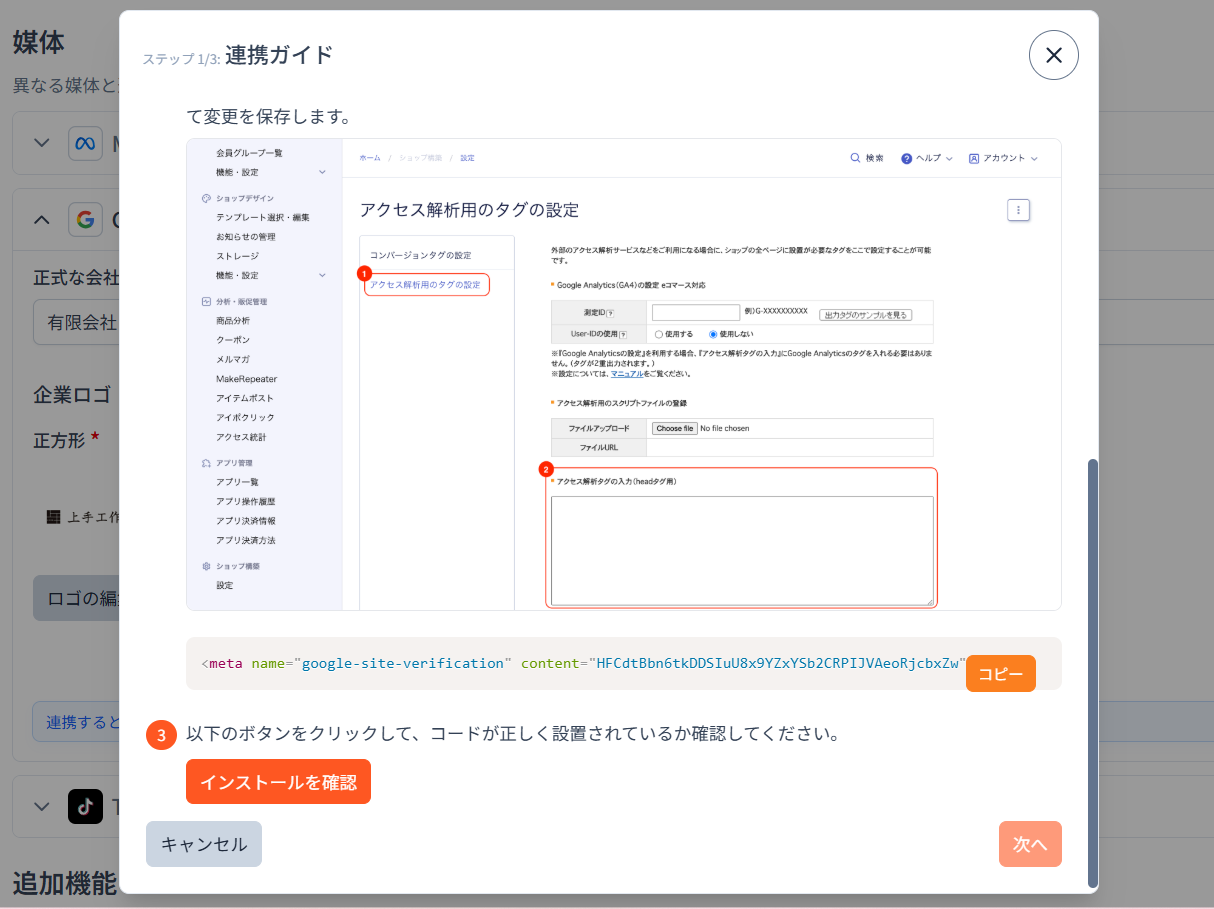1214x909 pixels.
Task: Click the TikTok logo icon
Action: 85,806
